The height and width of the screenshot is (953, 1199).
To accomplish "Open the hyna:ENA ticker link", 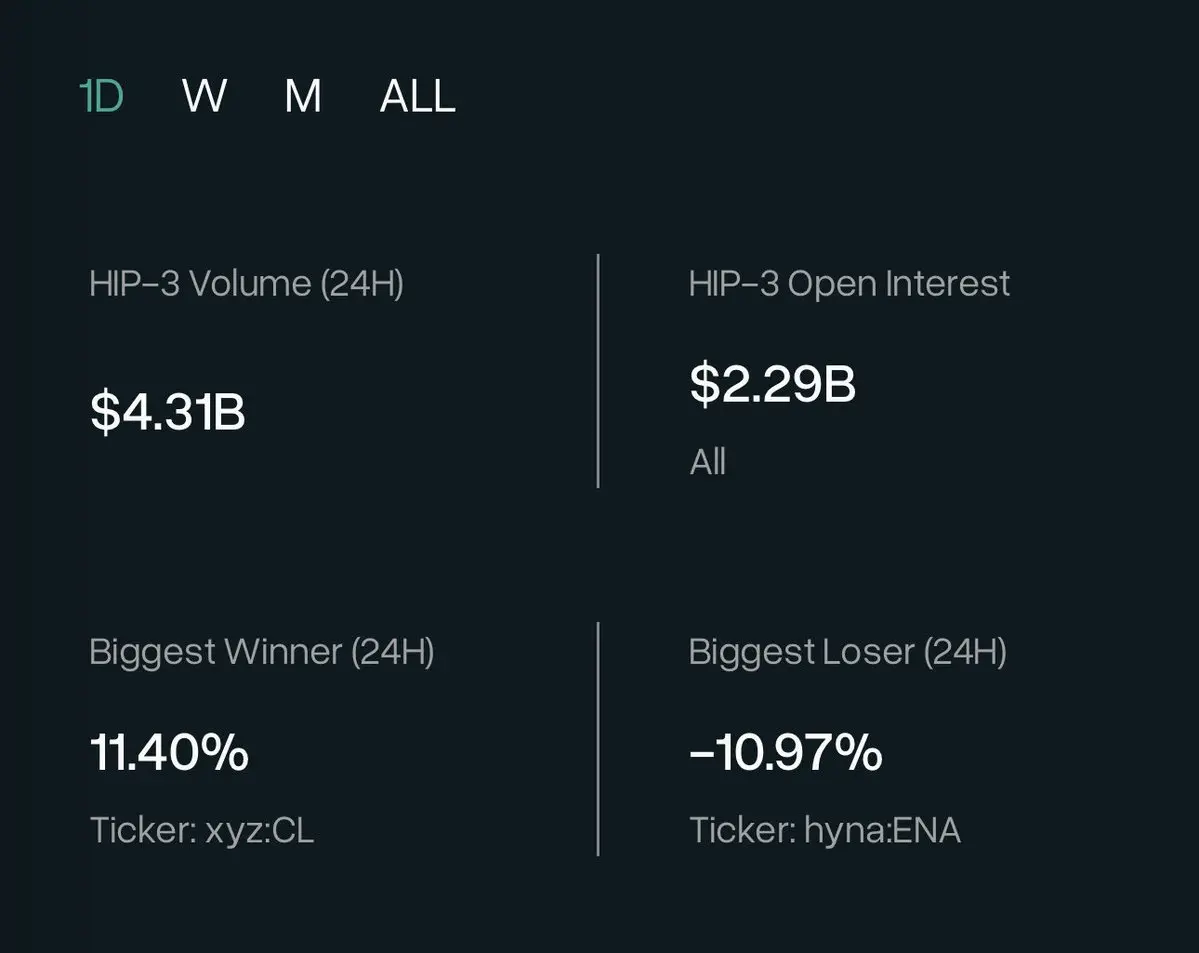I will 882,830.
